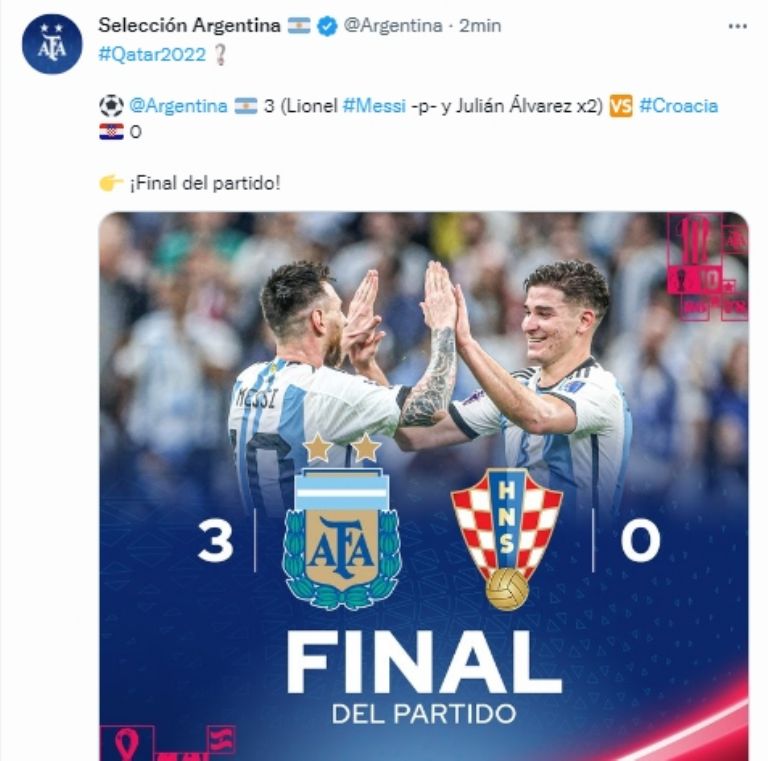The width and height of the screenshot is (768, 761).
Task: Click the AFA crest in the image
Action: [x=342, y=522]
